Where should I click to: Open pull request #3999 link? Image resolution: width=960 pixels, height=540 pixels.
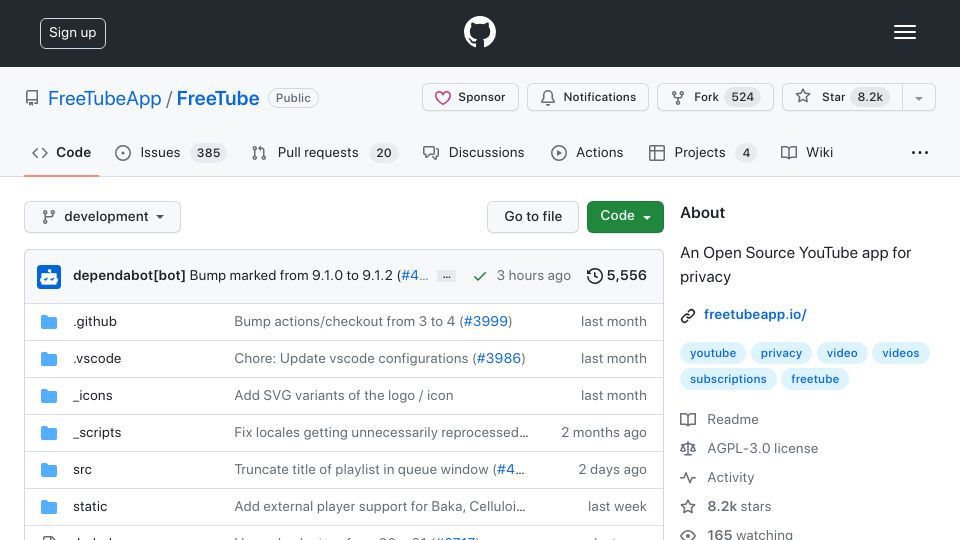(x=486, y=321)
